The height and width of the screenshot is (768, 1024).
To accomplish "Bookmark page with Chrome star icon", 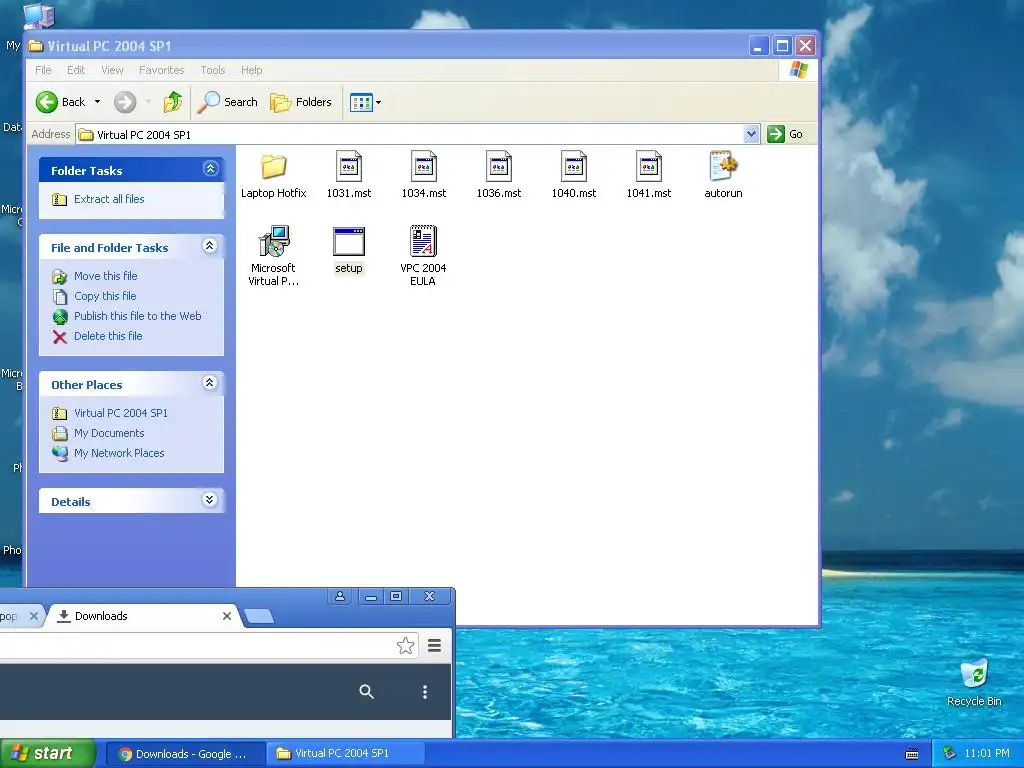I will pyautogui.click(x=405, y=646).
